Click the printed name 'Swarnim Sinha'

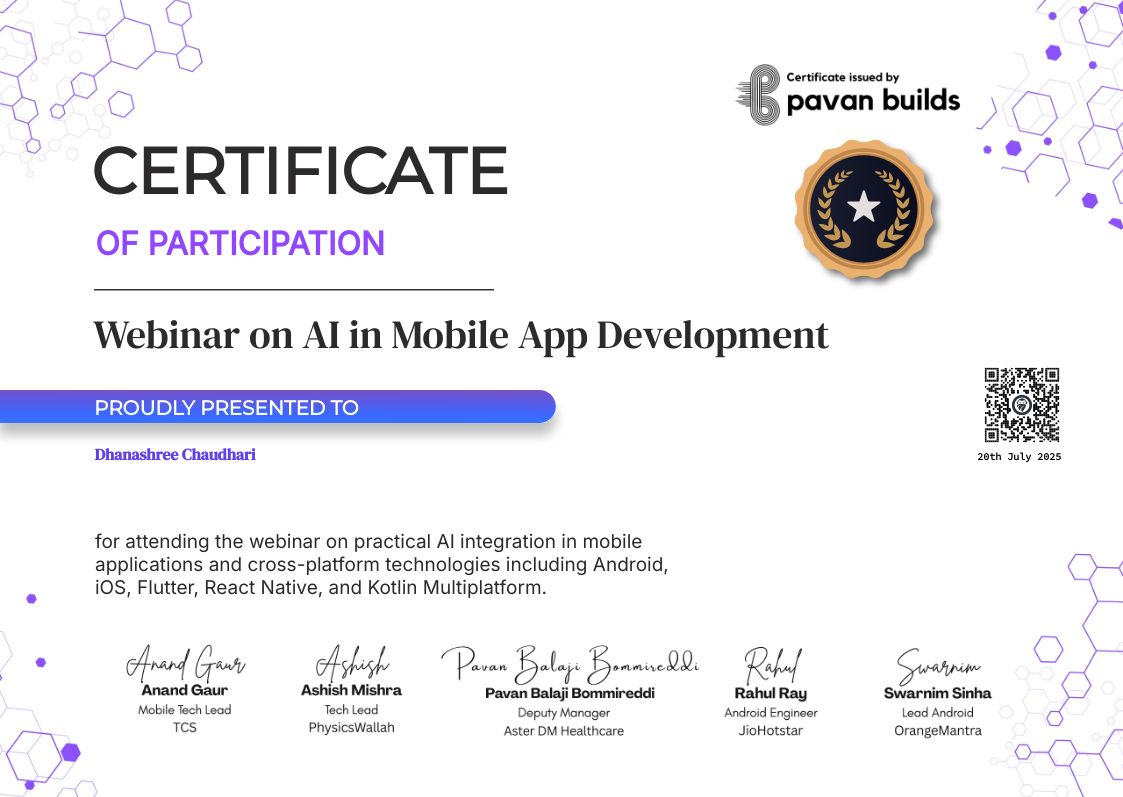tap(938, 693)
